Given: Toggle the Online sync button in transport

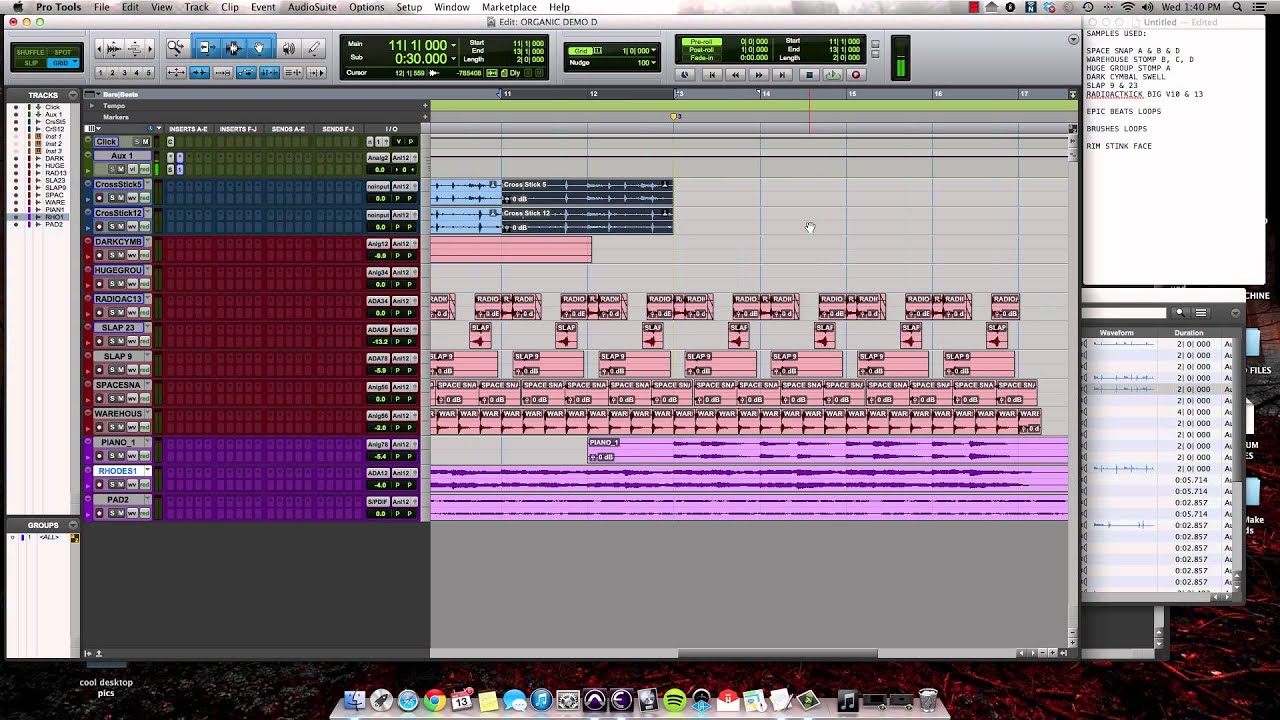Looking at the screenshot, I should (685, 75).
